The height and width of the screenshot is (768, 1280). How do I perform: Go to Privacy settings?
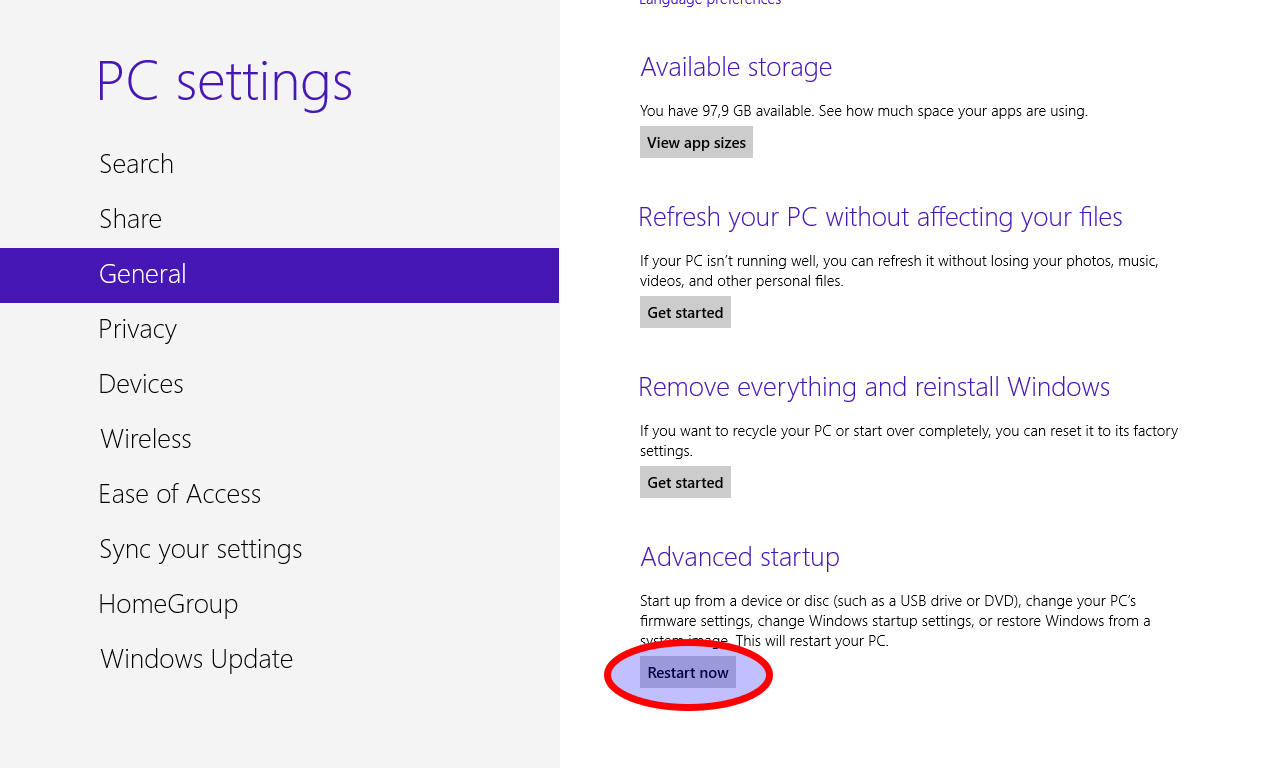pyautogui.click(x=138, y=329)
